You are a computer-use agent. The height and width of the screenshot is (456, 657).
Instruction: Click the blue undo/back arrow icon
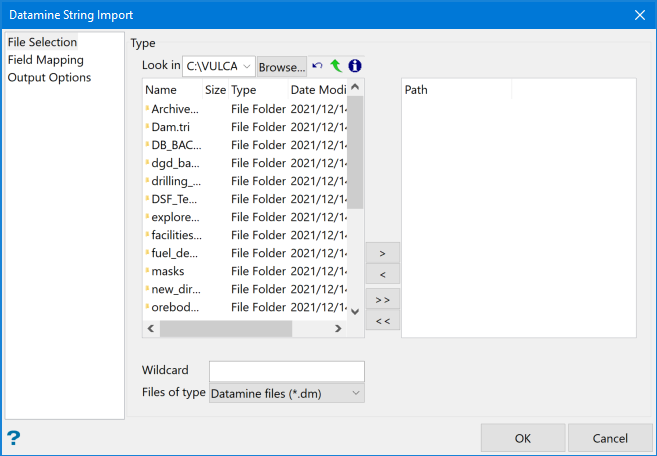[318, 66]
